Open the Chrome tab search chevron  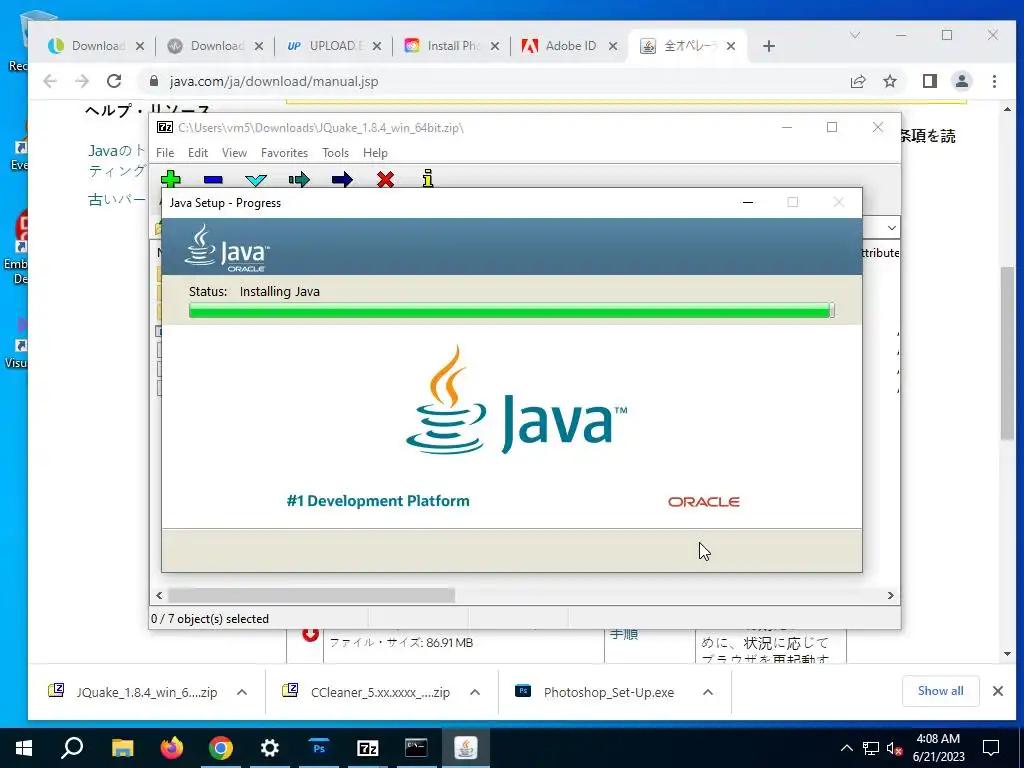(x=854, y=35)
